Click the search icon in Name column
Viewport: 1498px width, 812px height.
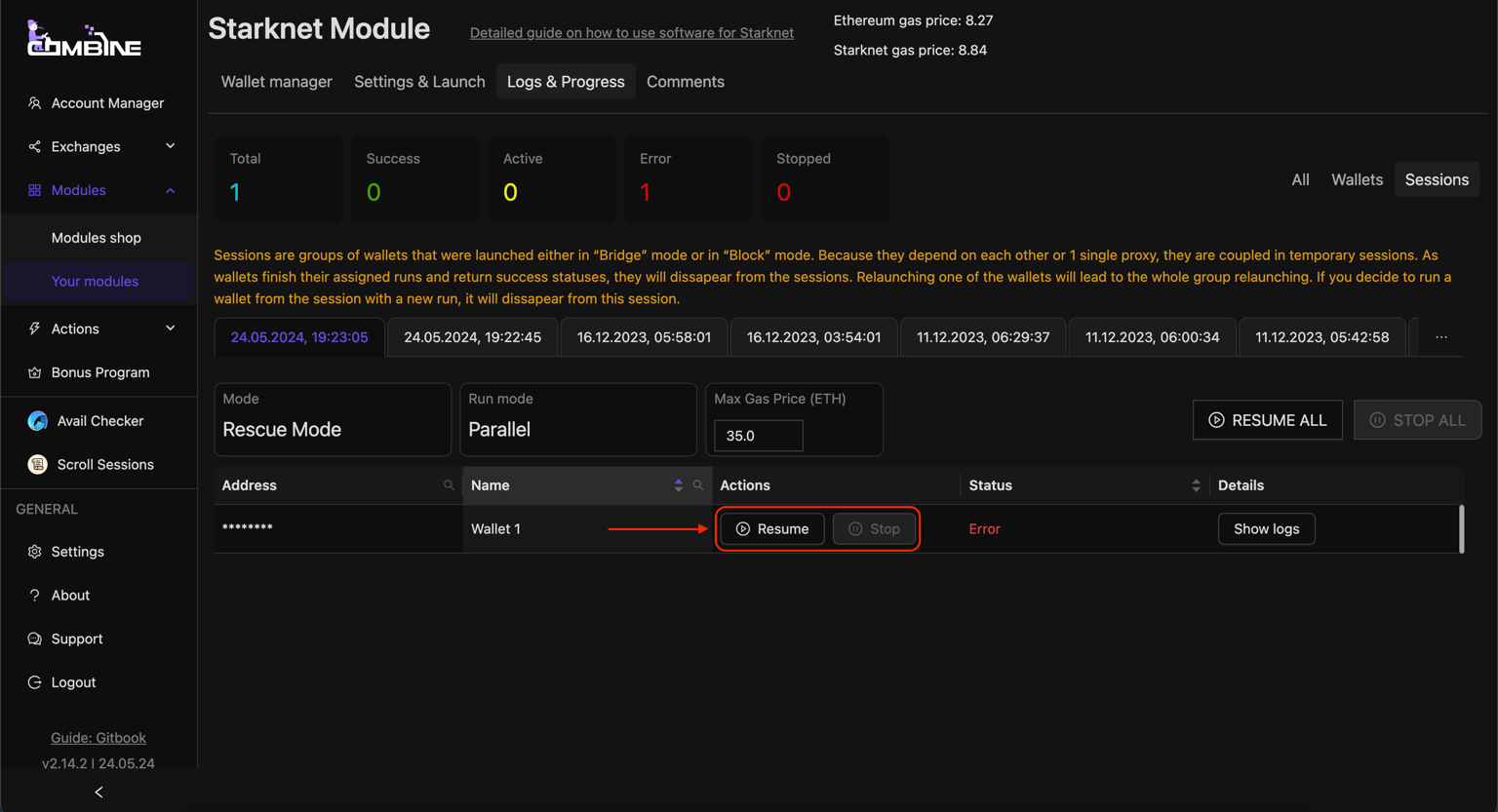698,485
